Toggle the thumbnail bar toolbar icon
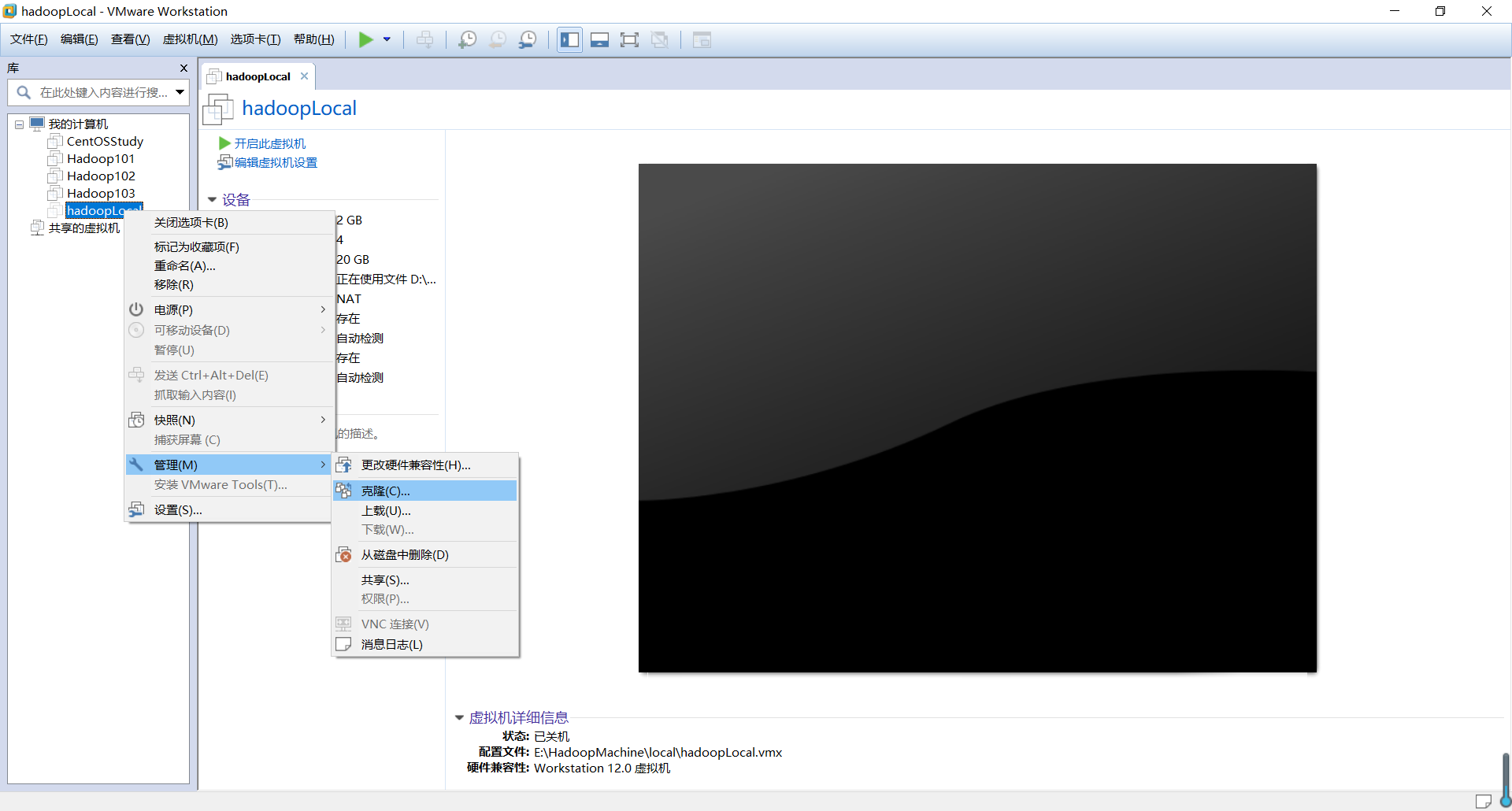This screenshot has width=1512, height=811. tap(599, 39)
